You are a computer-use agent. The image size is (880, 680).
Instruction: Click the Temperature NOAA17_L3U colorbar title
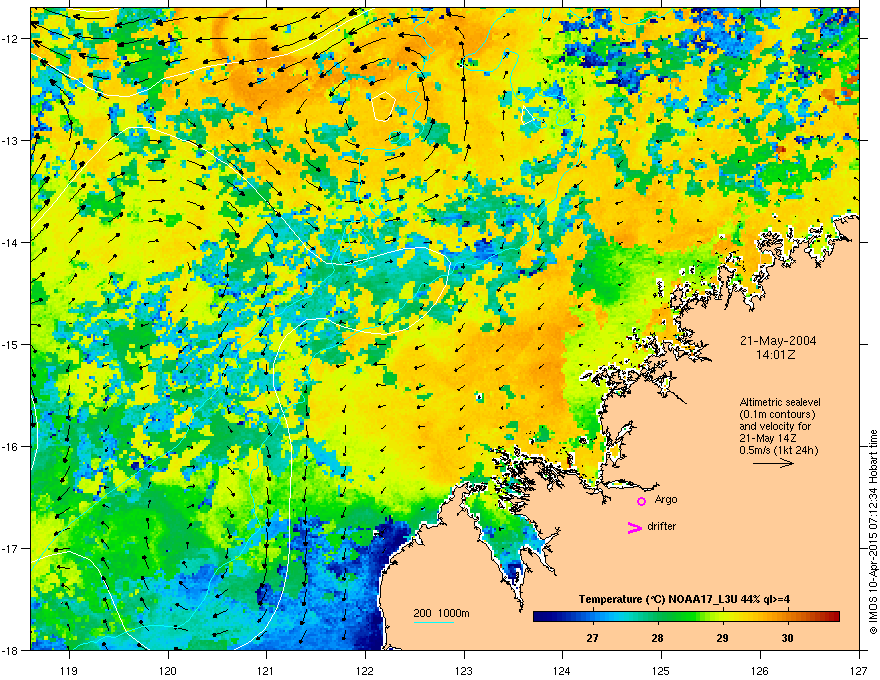684,599
